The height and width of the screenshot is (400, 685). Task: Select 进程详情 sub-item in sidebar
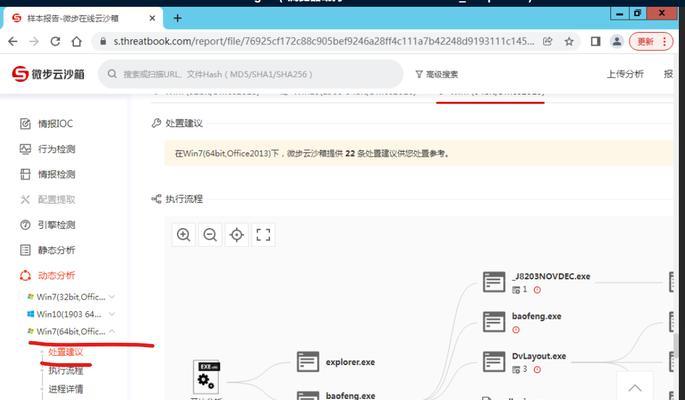tap(66, 389)
